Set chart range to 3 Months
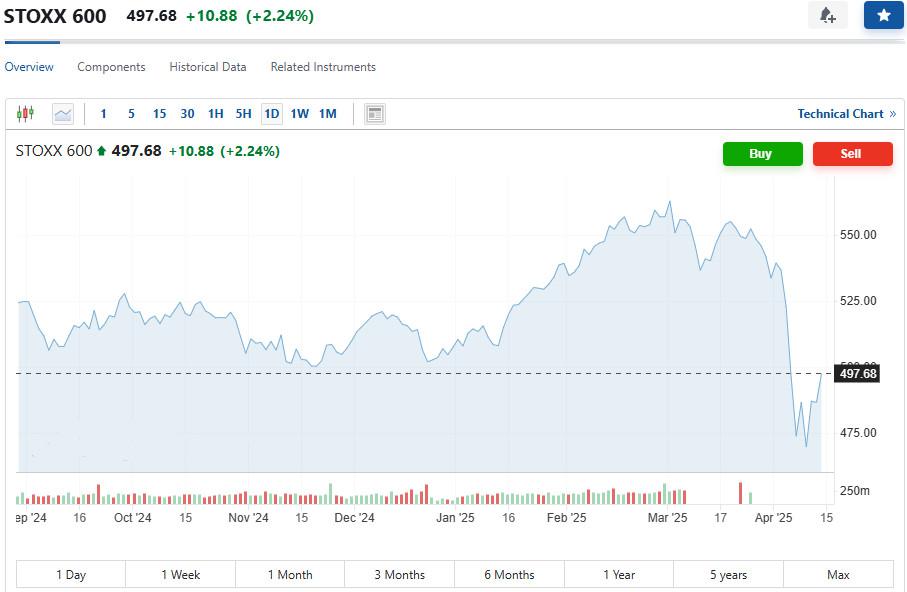The width and height of the screenshot is (907, 592). 399,574
